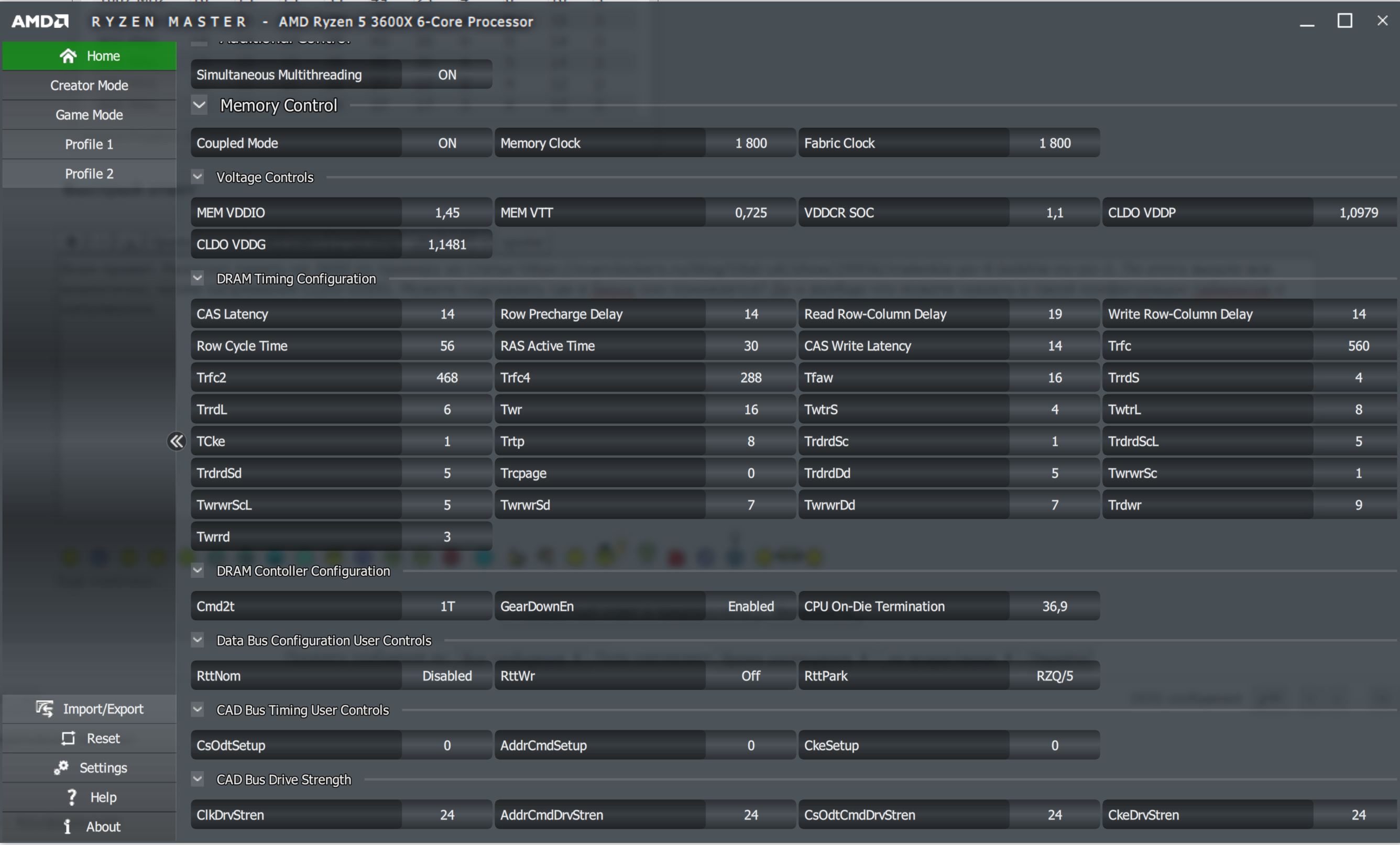Click the Reset square icon
1400x845 pixels.
pyautogui.click(x=68, y=738)
